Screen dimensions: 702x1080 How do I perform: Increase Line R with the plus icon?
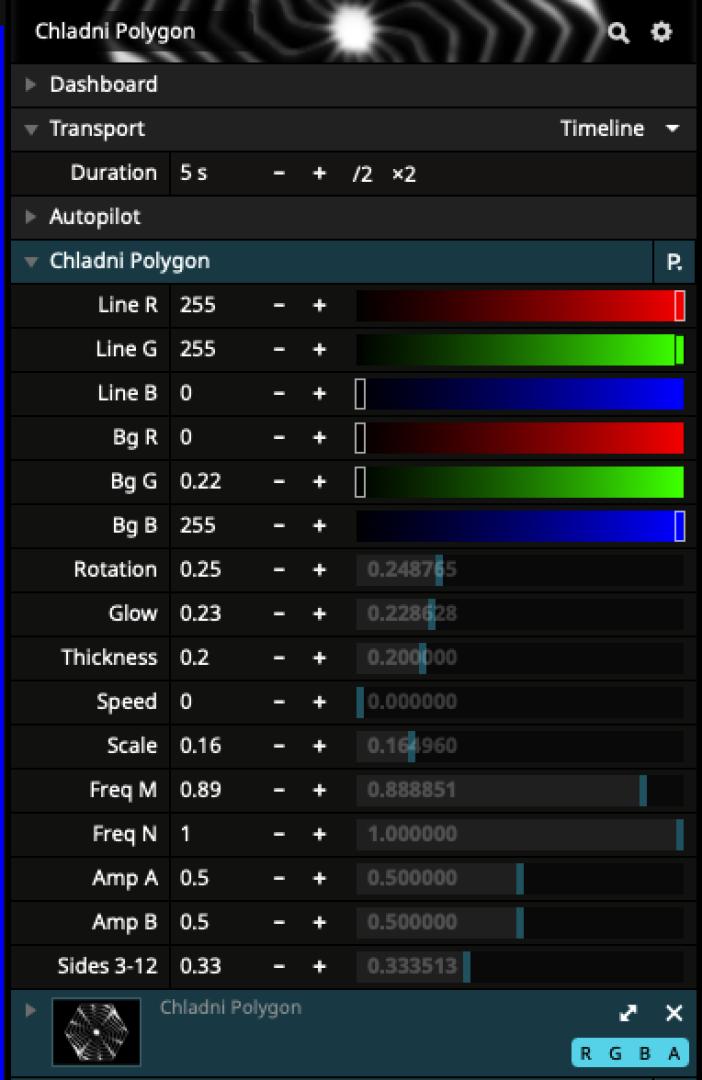[319, 305]
